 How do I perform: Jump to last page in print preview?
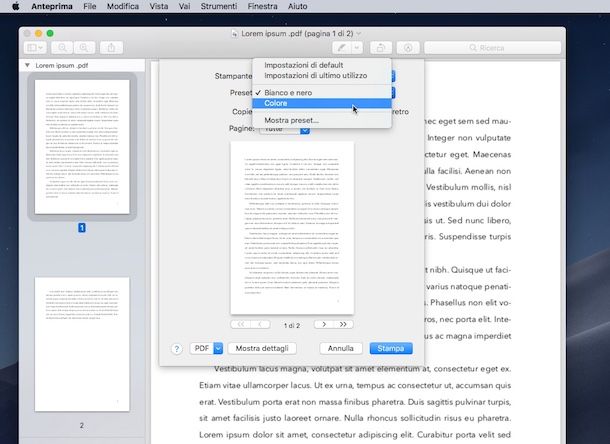[x=344, y=324]
